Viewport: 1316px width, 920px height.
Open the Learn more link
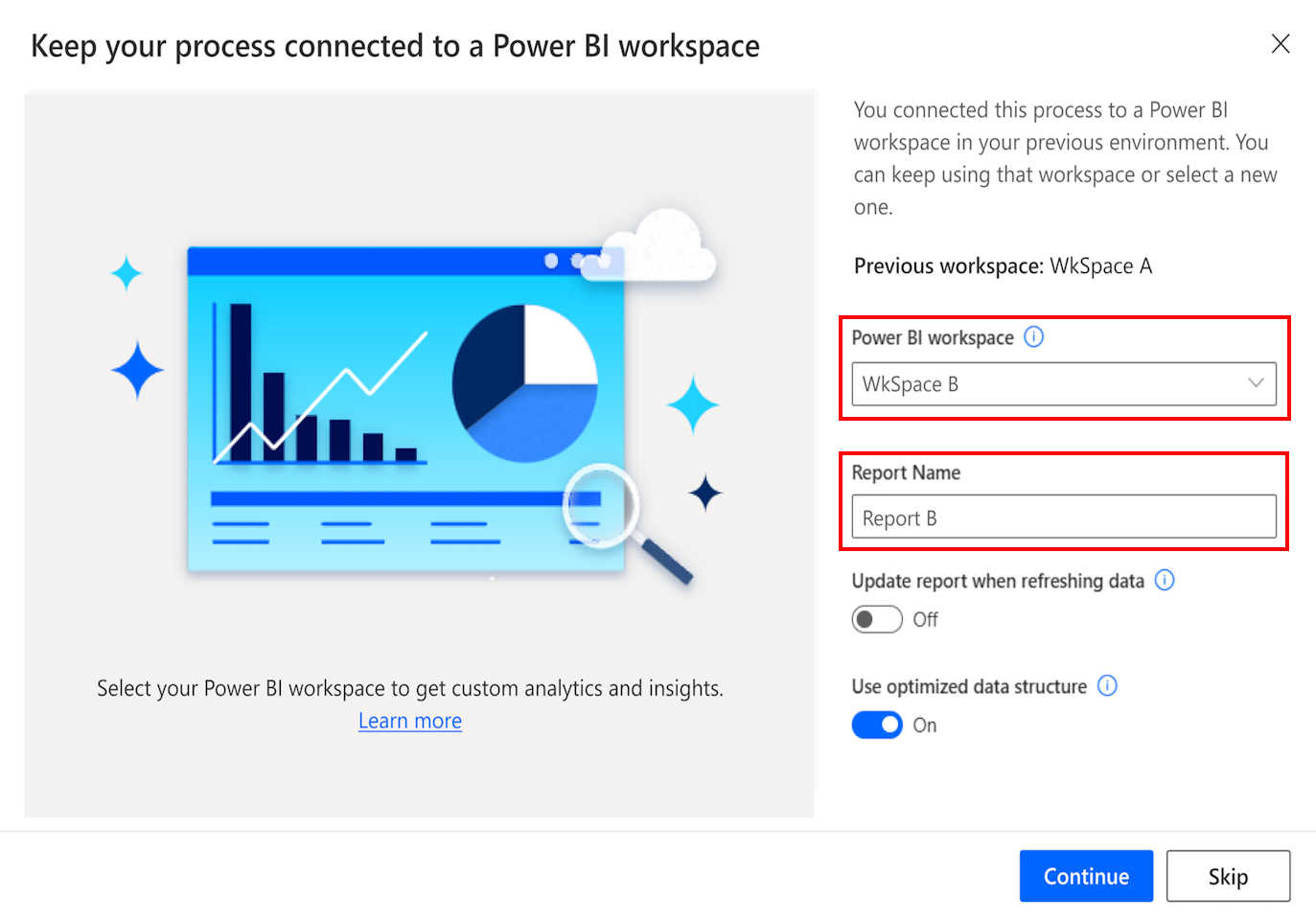[x=410, y=721]
